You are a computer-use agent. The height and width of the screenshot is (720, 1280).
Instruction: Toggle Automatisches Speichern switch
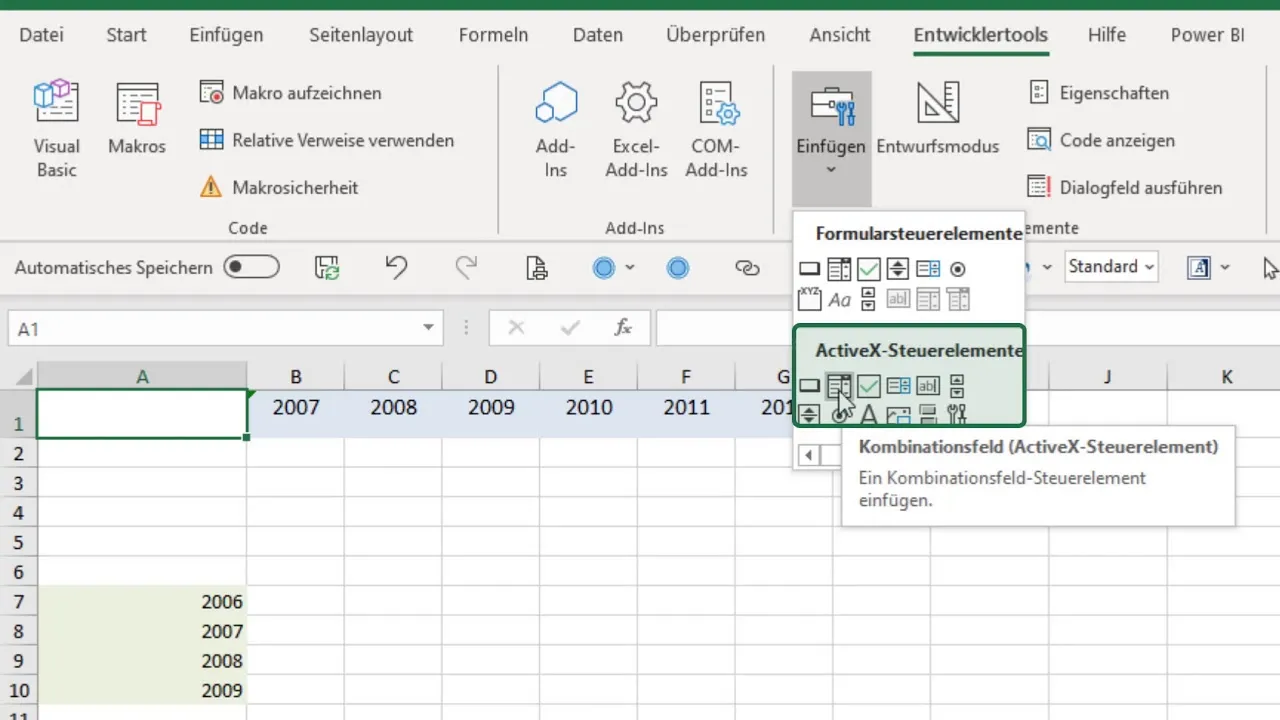click(251, 267)
